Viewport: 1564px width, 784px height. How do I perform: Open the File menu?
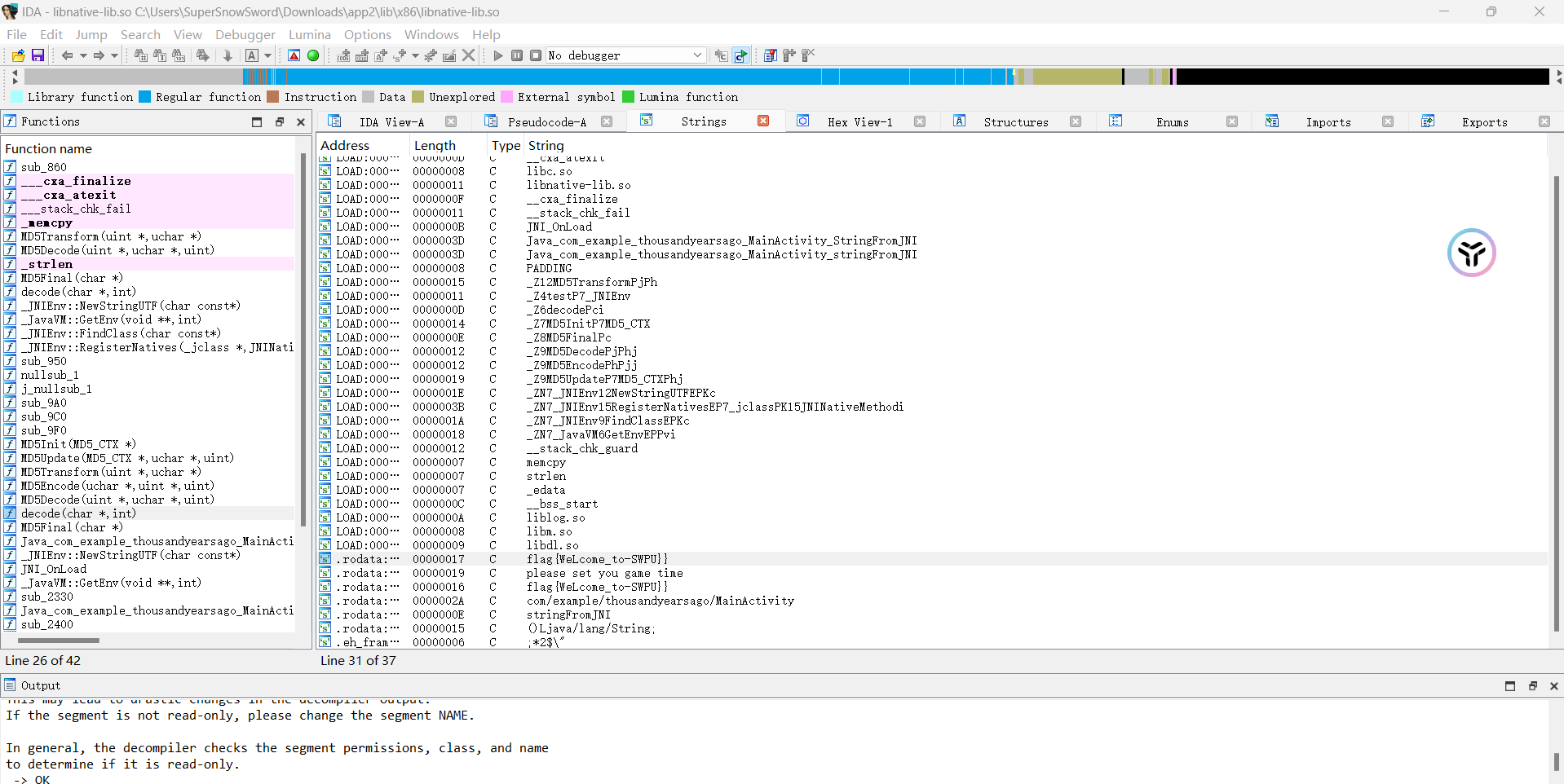[x=16, y=34]
